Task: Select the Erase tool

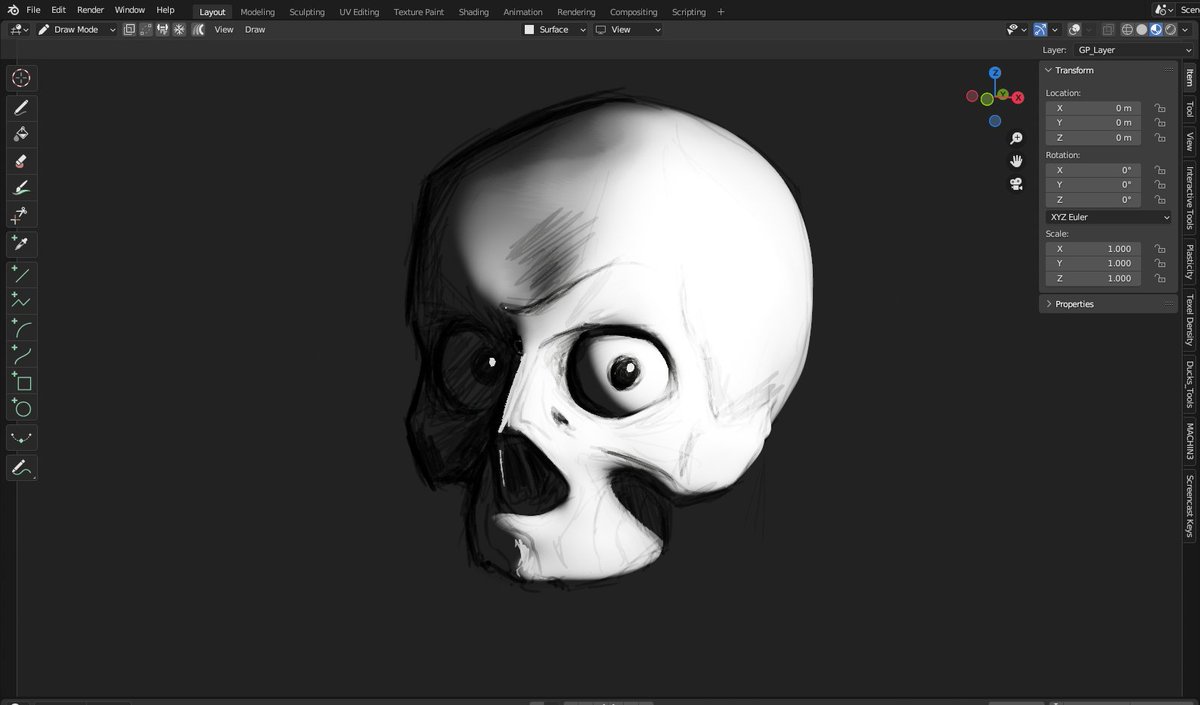Action: point(22,161)
